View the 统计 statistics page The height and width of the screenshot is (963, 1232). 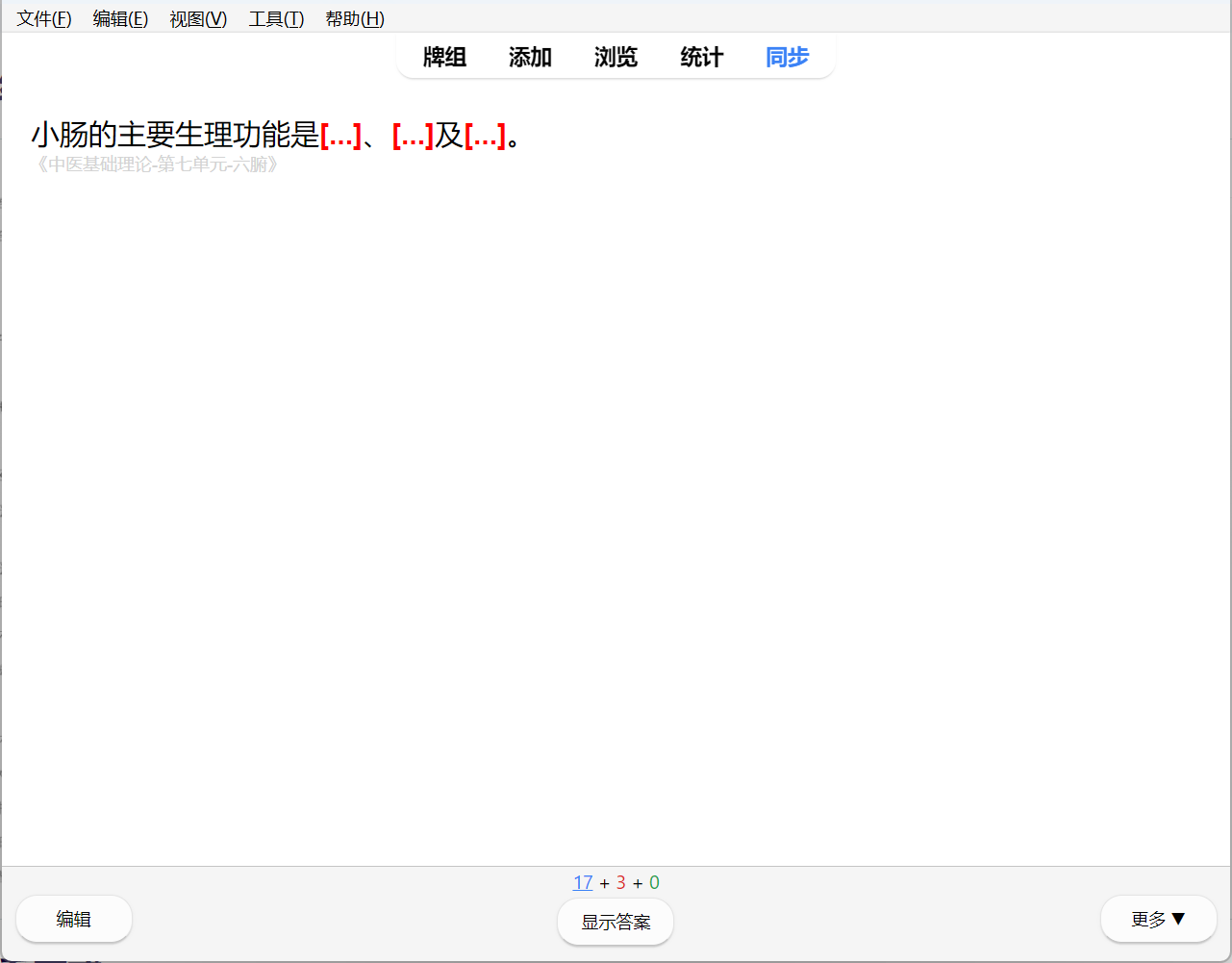pos(701,58)
